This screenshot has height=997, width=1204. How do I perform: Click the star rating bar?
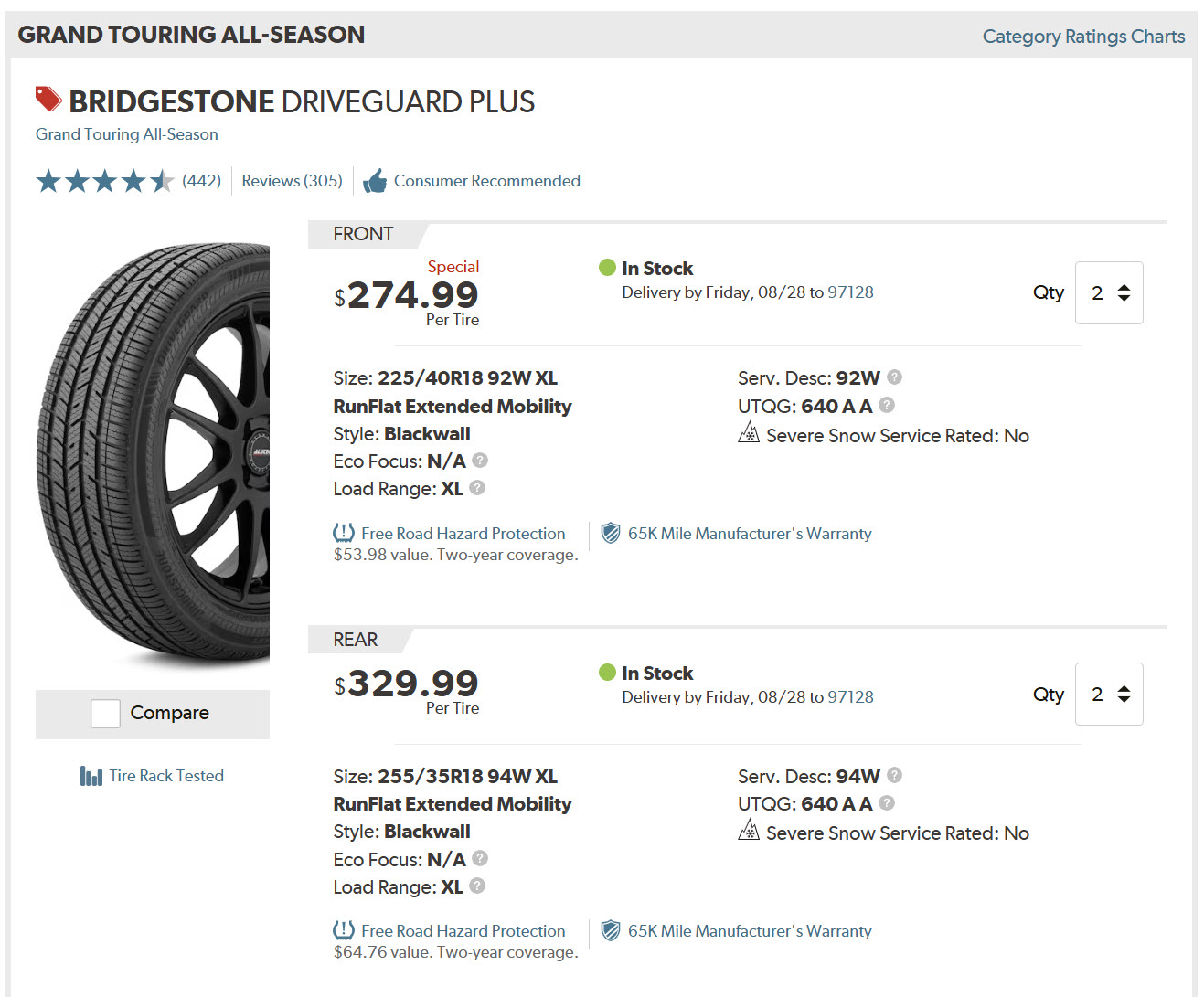(x=105, y=181)
